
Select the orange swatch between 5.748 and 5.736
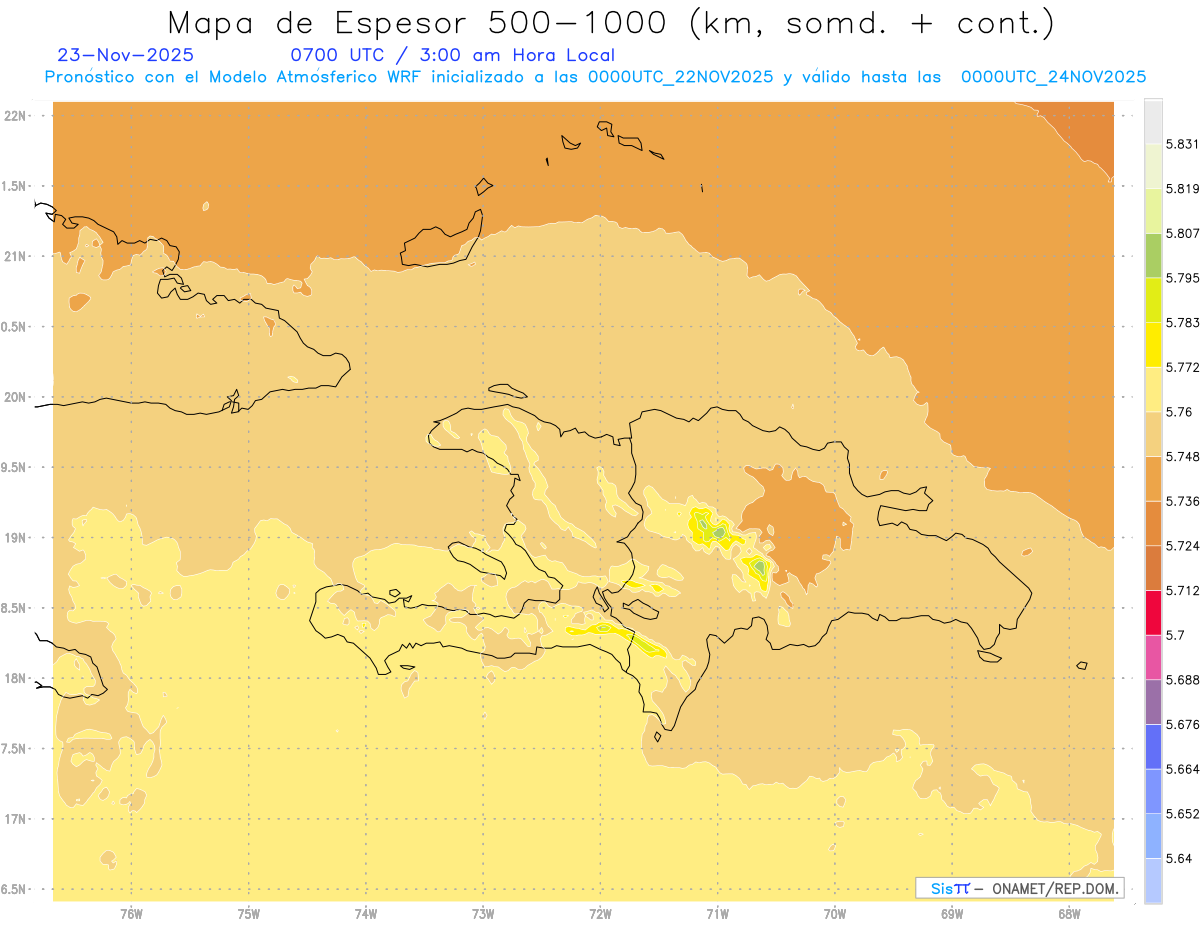pos(1153,478)
